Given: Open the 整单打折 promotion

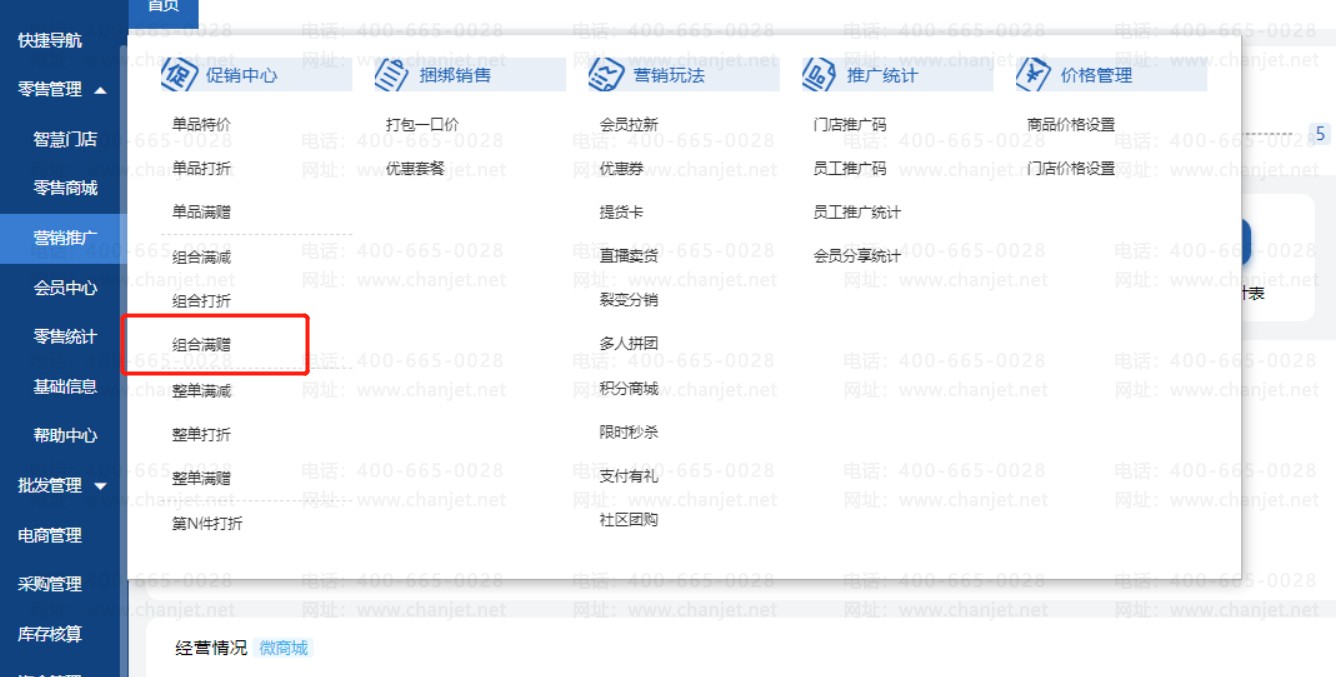Looking at the screenshot, I should 201,435.
